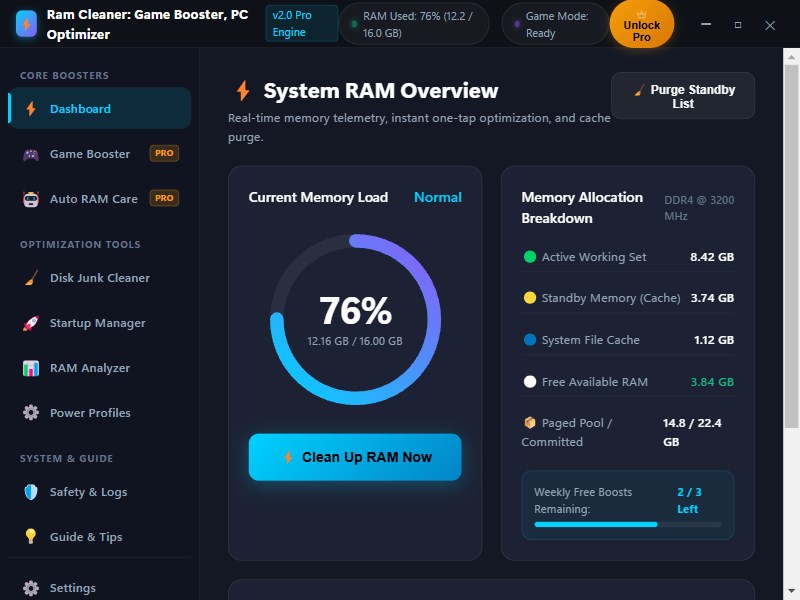Screen dimensions: 800x600
Task: Click the 1.12 GB cache value
Action: click(714, 340)
